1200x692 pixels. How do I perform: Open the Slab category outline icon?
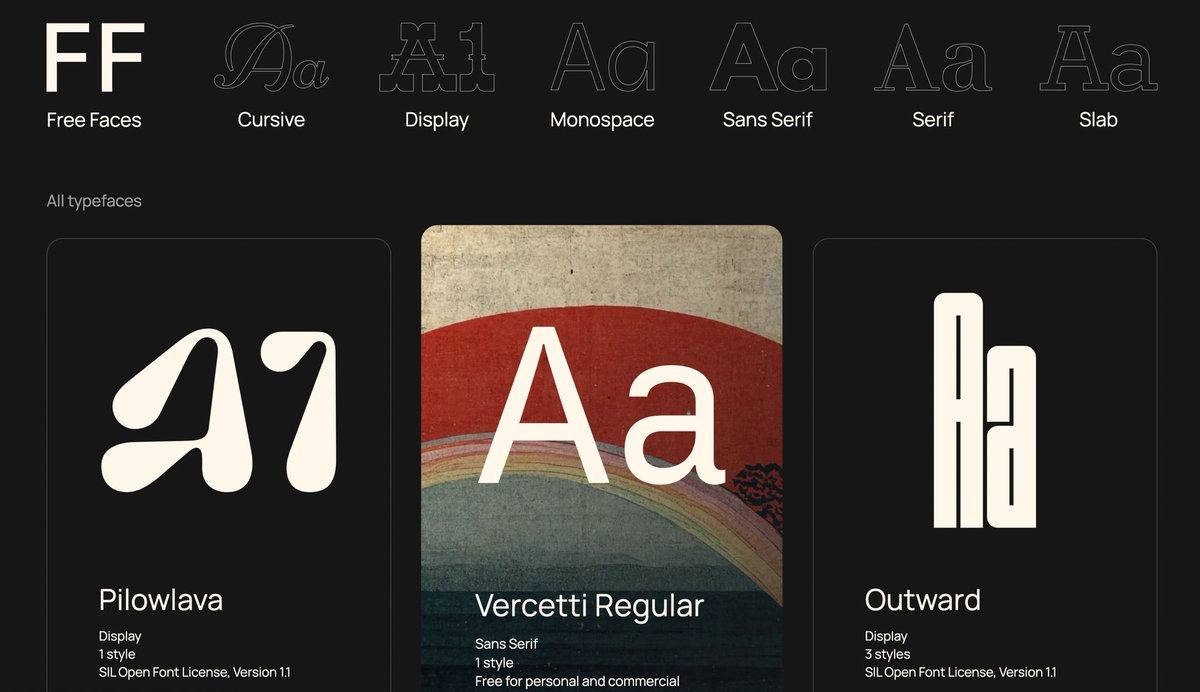pos(1098,58)
